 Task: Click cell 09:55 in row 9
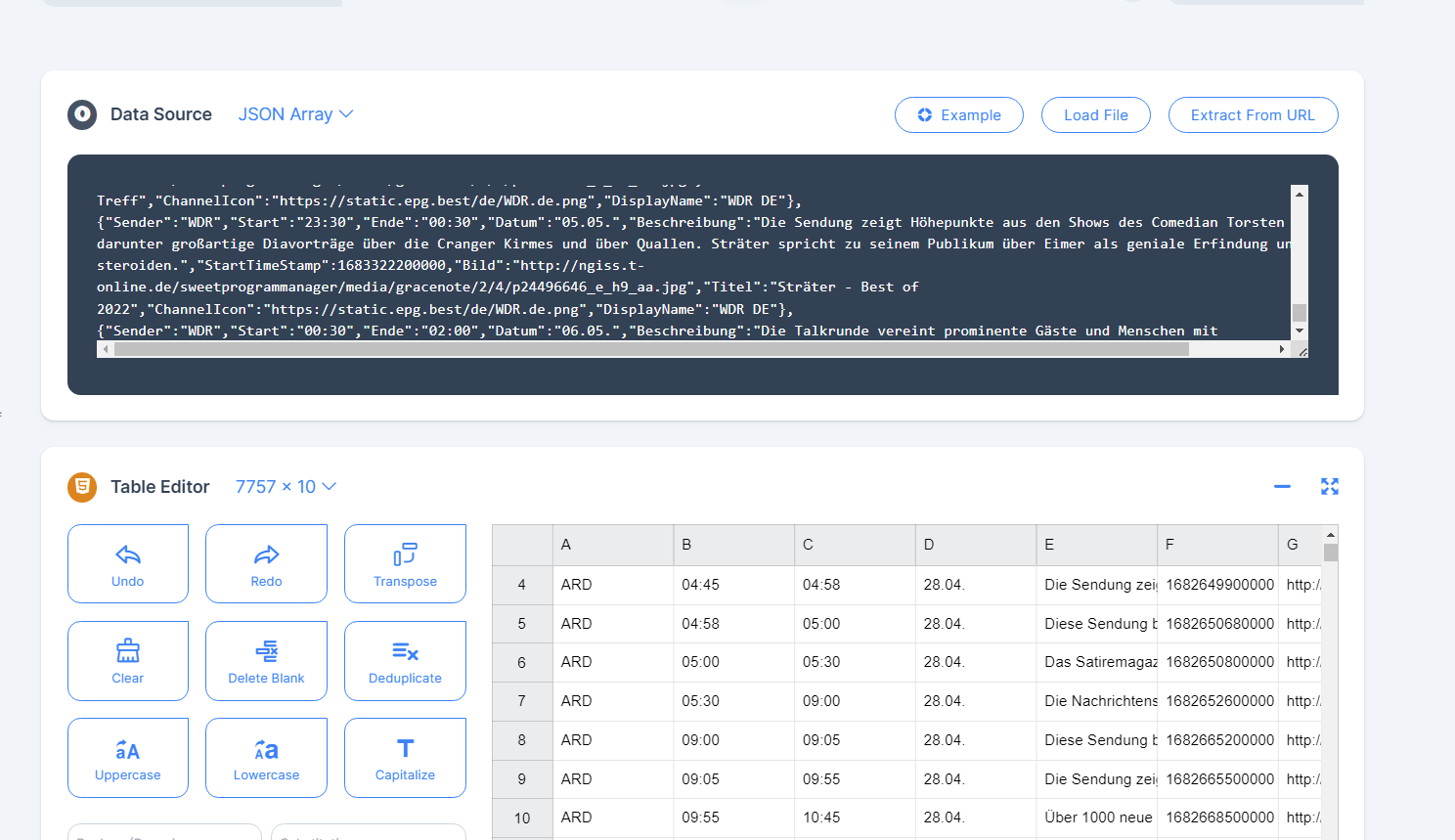855,779
